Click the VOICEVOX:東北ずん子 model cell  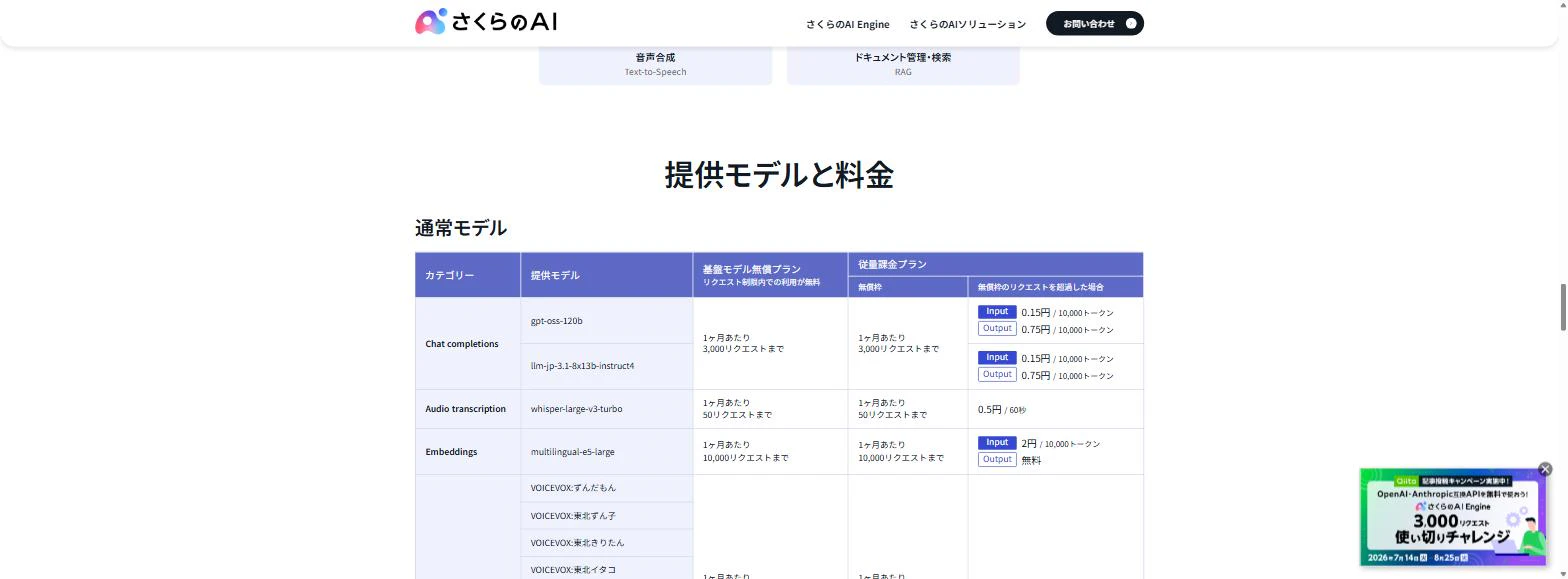(606, 516)
